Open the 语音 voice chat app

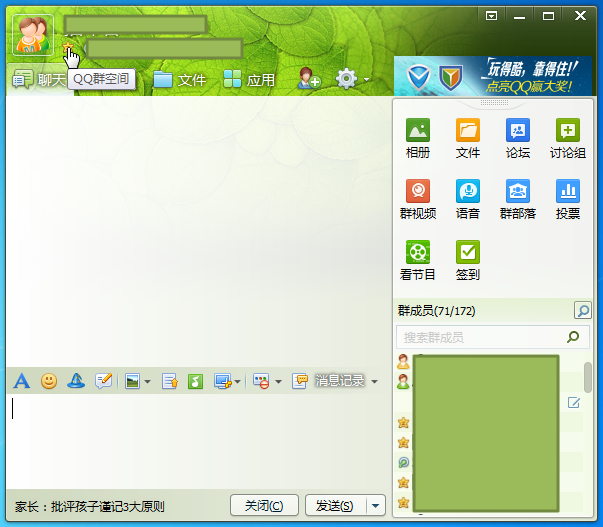point(468,198)
